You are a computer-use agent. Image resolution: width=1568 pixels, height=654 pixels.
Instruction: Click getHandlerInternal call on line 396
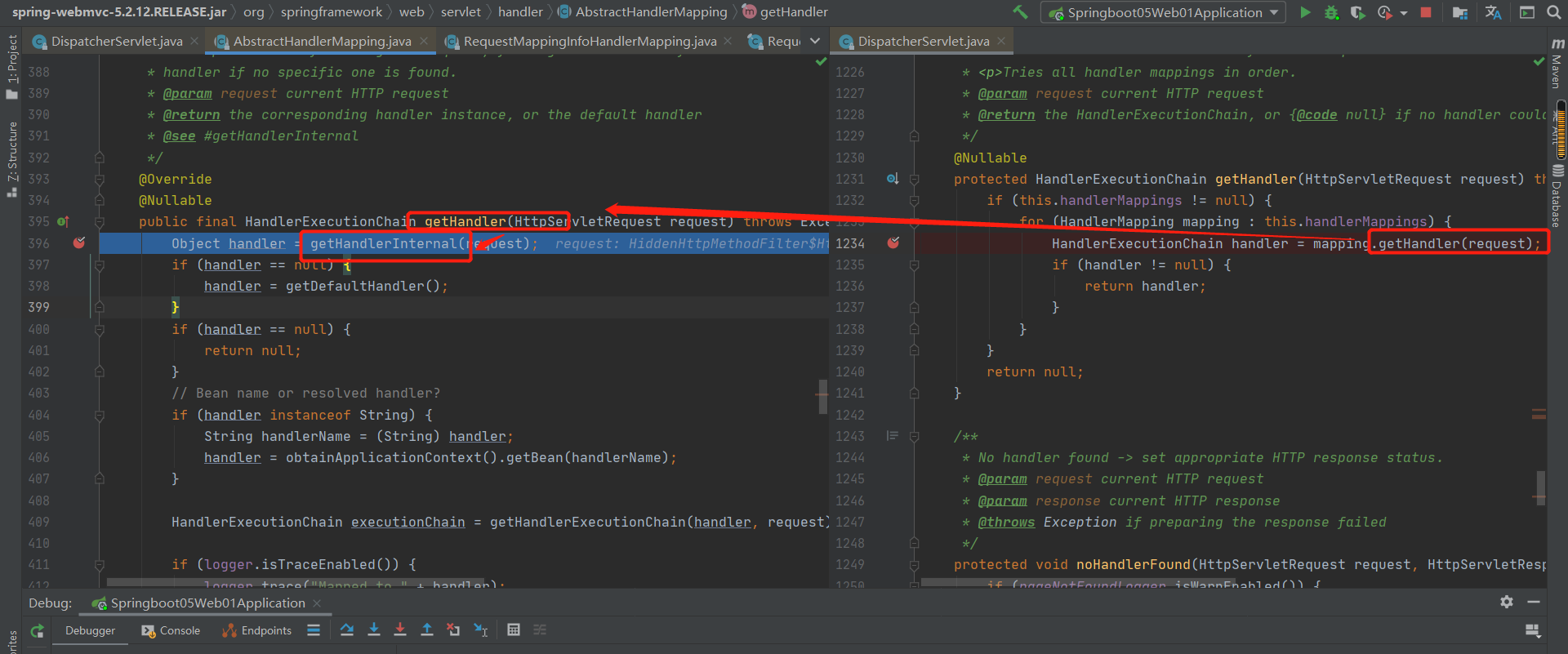tap(383, 243)
